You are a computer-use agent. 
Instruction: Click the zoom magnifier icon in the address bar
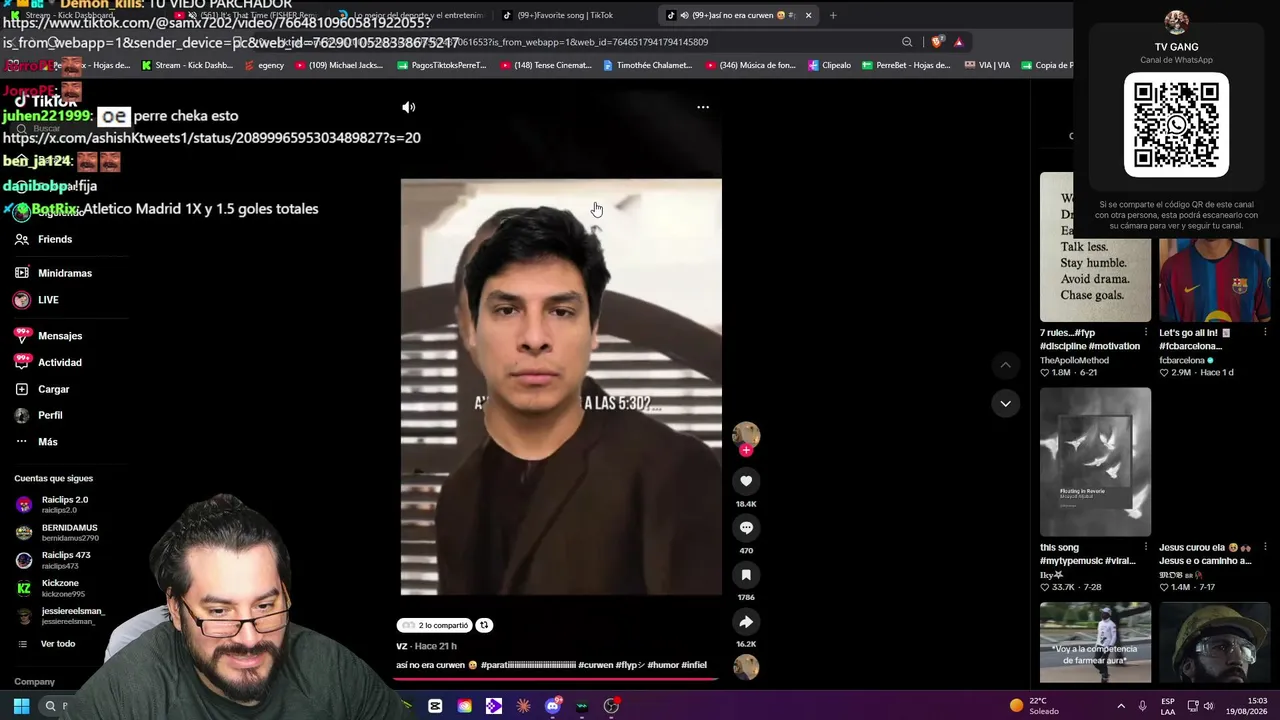coord(907,42)
